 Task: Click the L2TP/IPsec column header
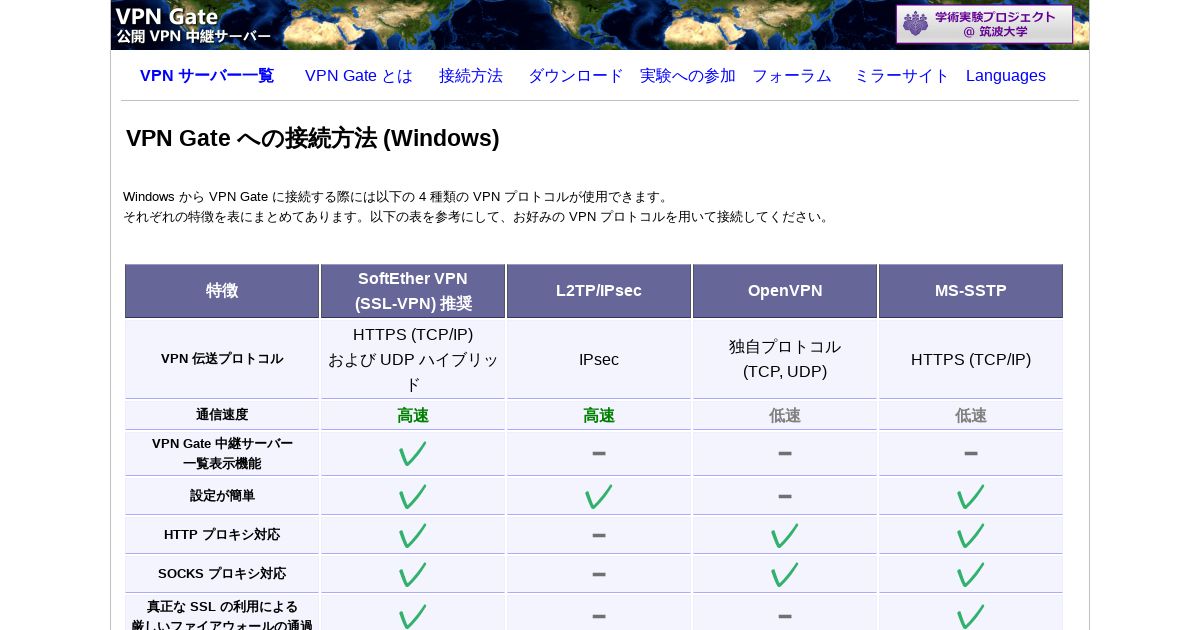pos(599,291)
